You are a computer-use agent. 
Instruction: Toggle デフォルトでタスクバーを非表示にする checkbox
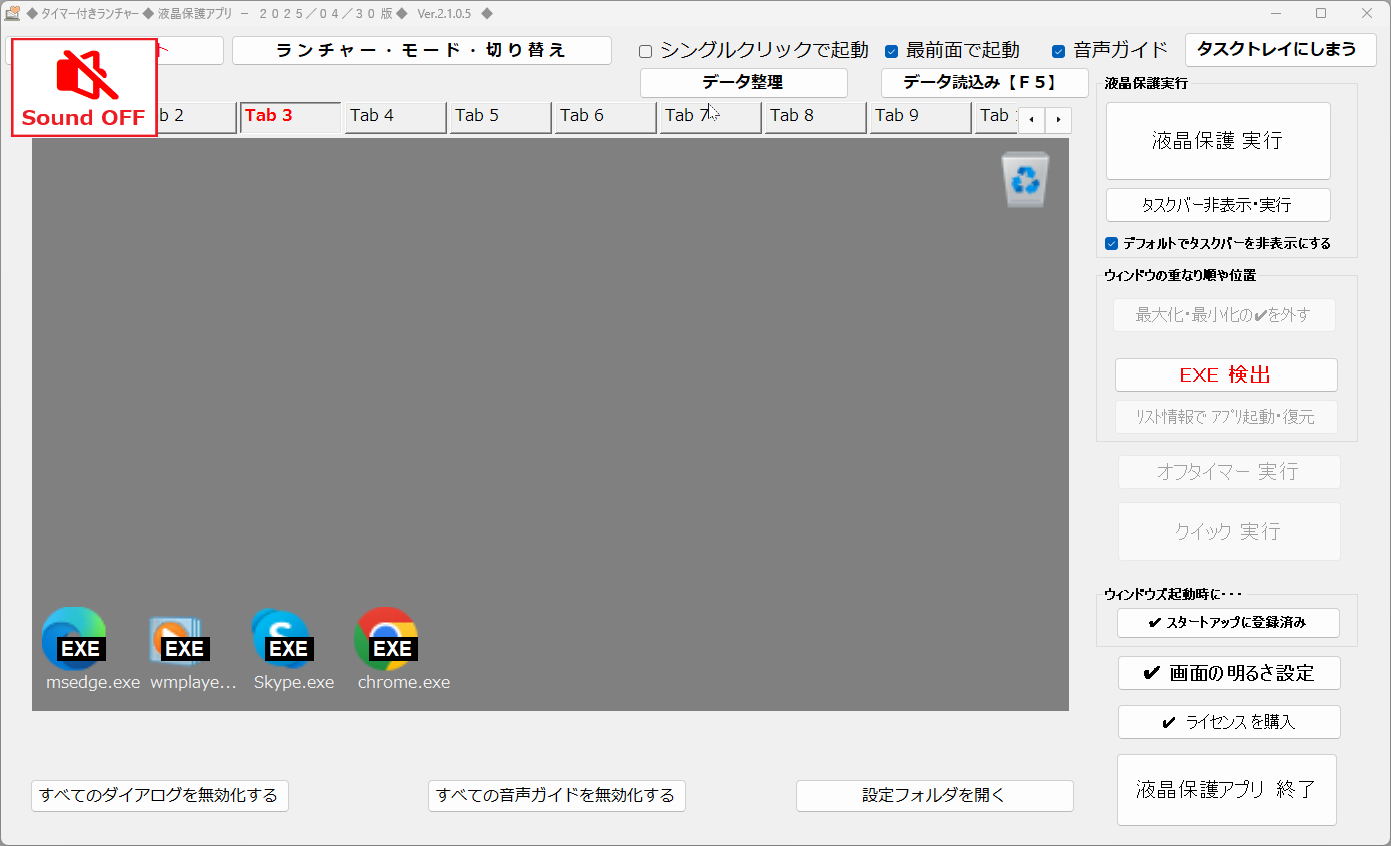coord(1111,243)
